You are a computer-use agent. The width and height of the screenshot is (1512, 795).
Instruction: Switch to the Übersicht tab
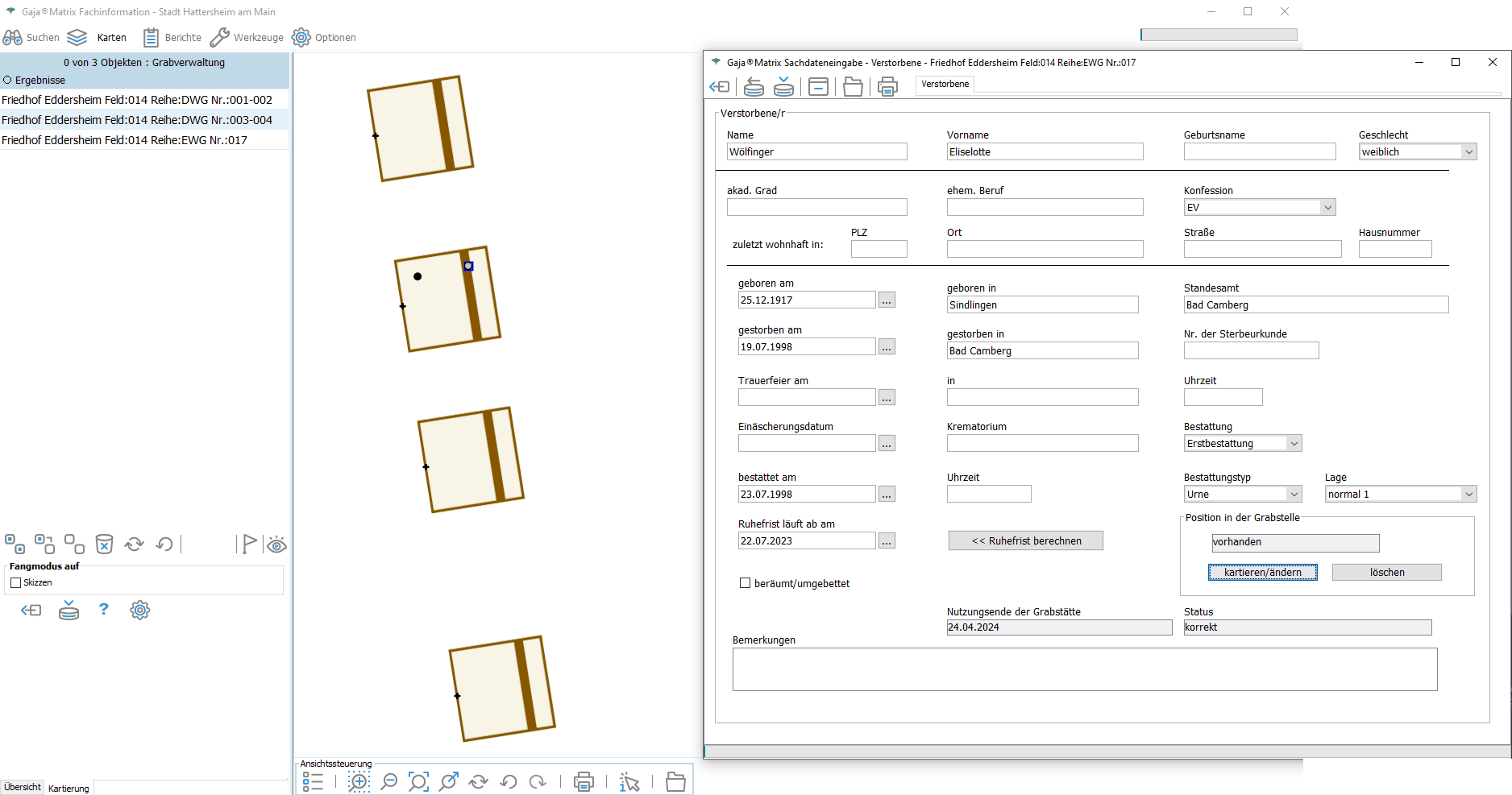[x=23, y=787]
